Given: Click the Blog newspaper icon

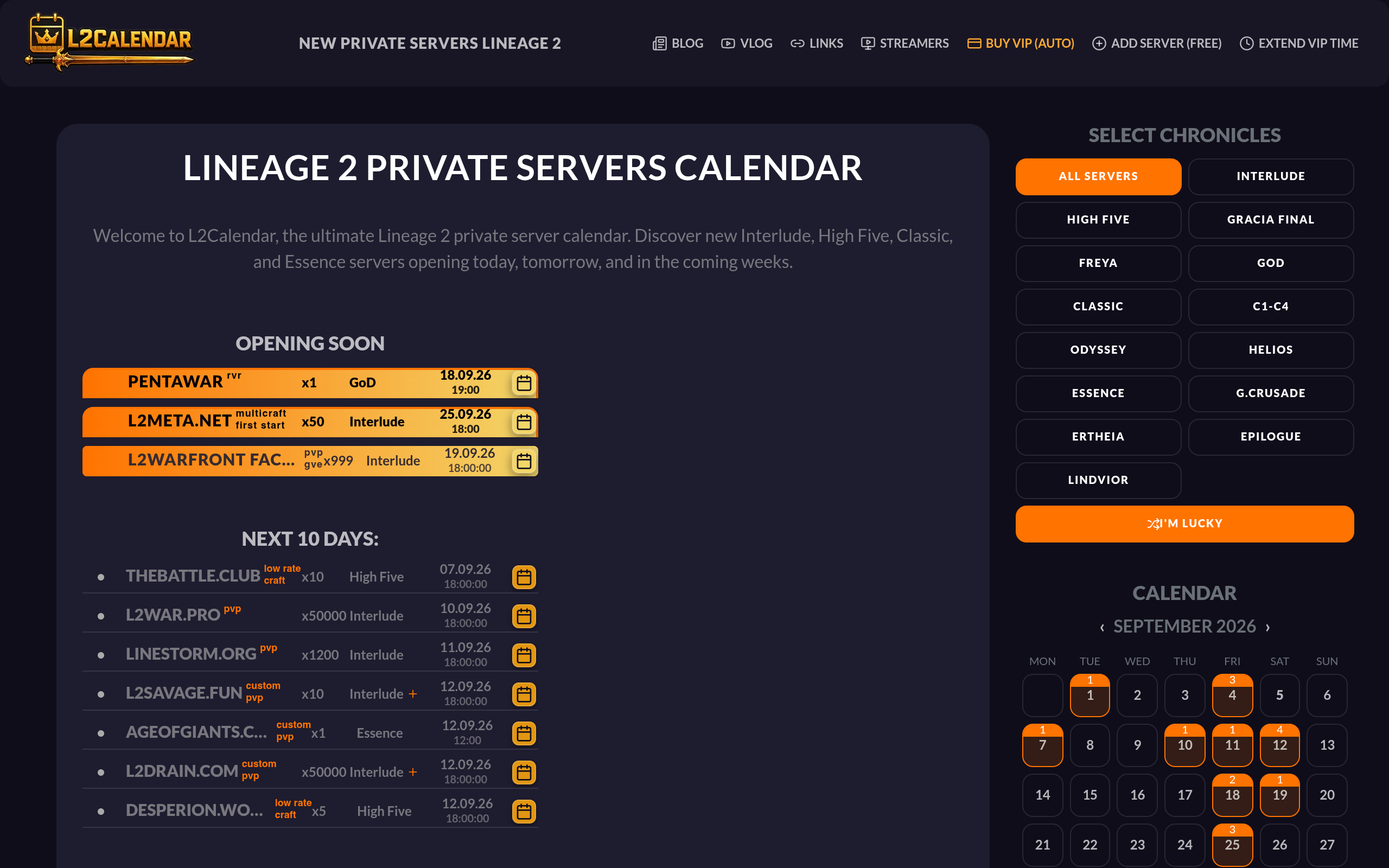Looking at the screenshot, I should [659, 43].
